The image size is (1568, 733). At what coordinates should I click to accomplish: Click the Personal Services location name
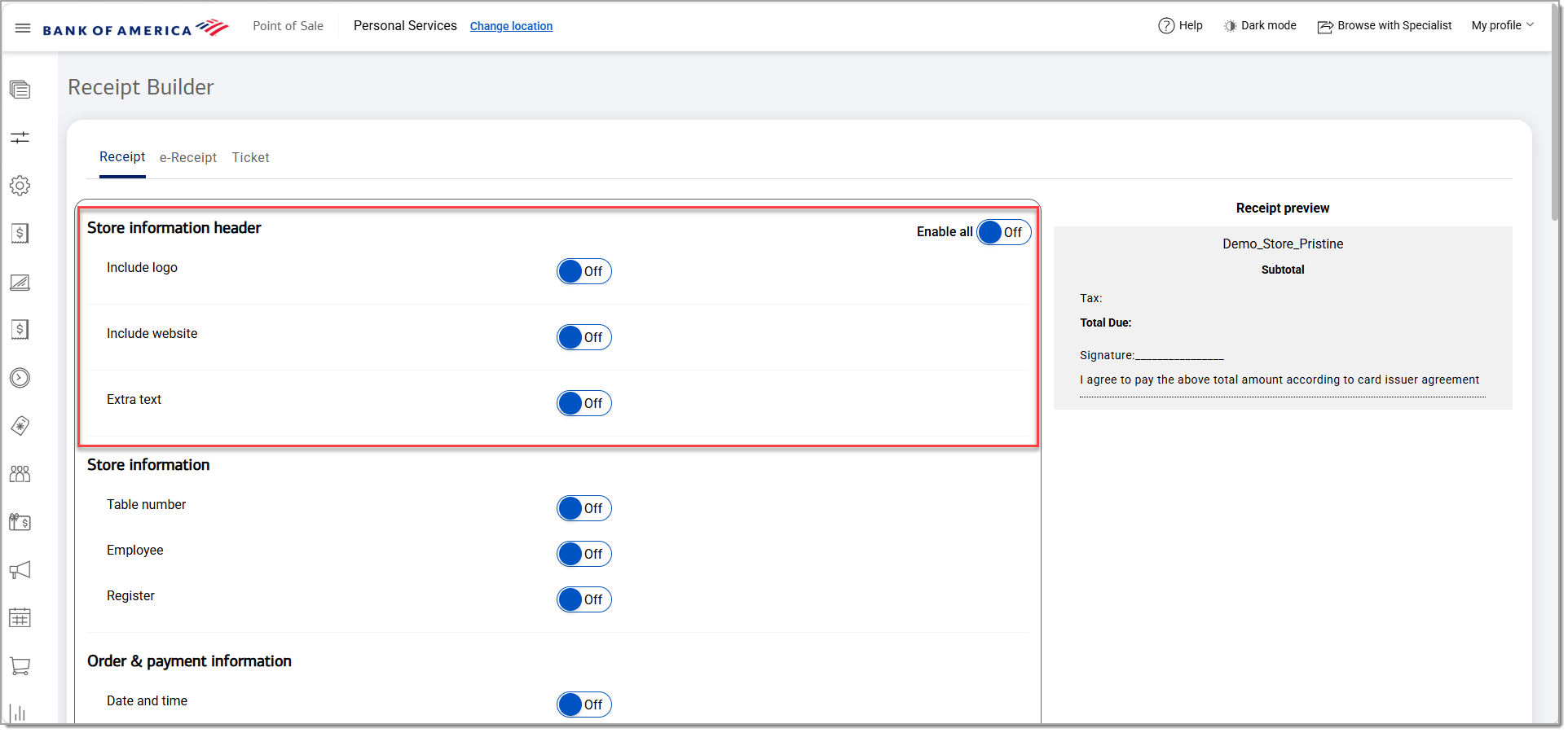click(405, 26)
